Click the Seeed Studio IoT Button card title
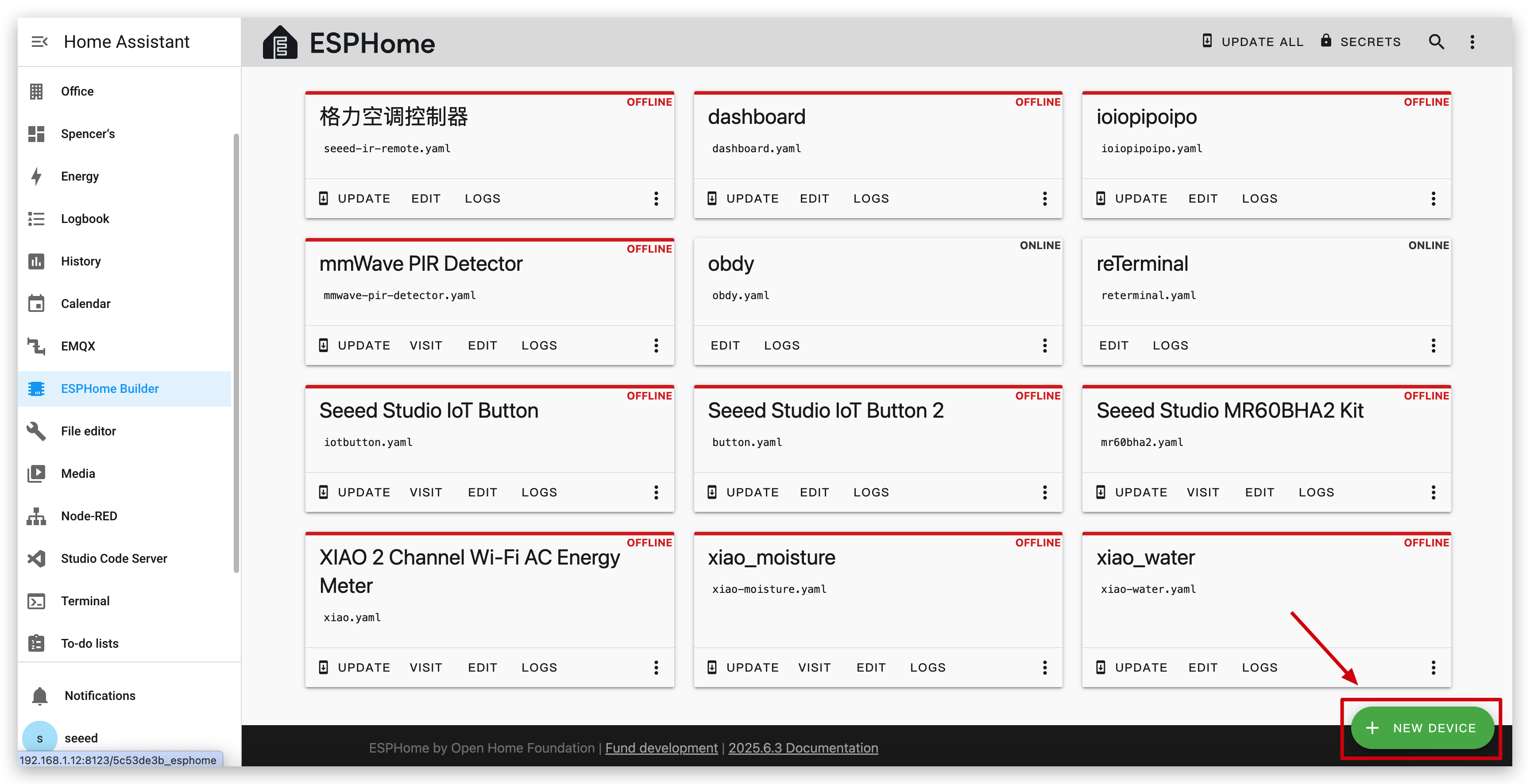Image resolution: width=1530 pixels, height=784 pixels. coord(429,411)
